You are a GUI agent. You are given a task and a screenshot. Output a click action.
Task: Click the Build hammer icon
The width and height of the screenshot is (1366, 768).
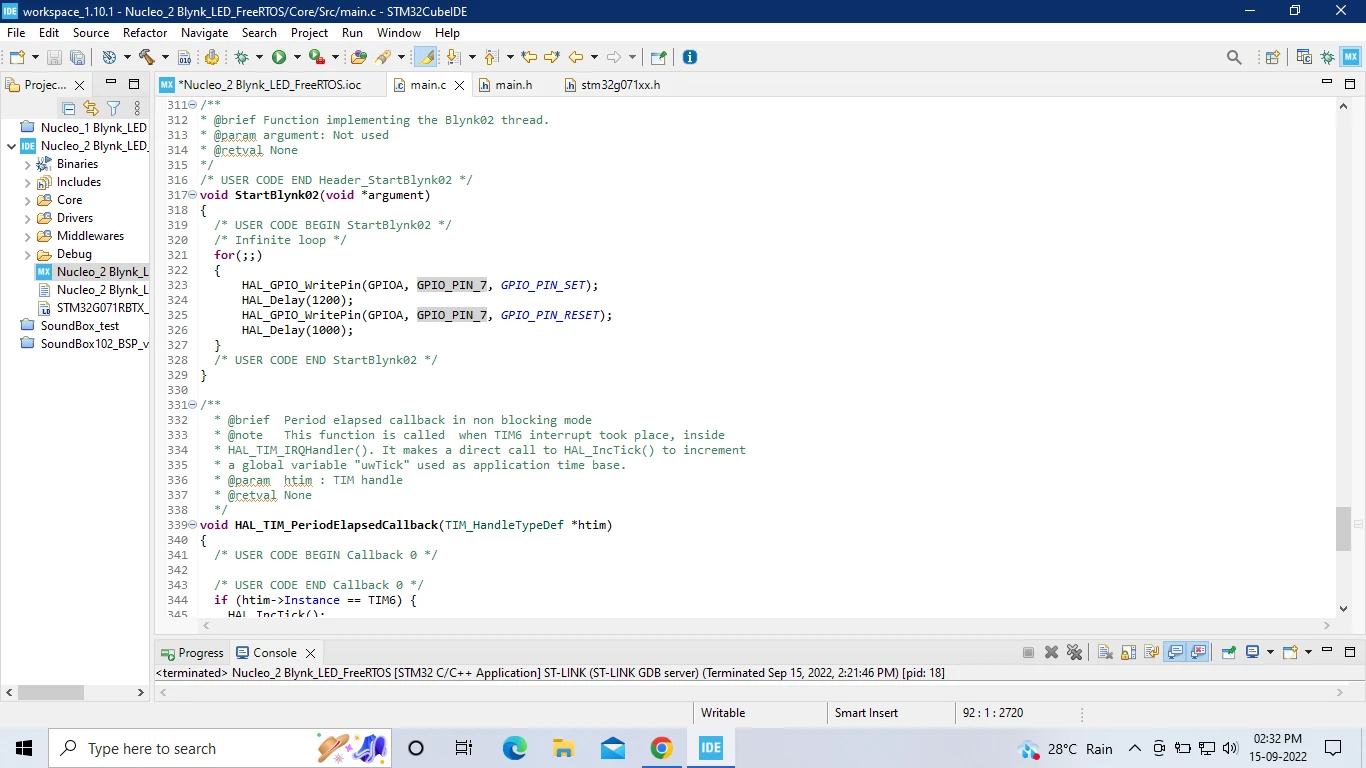[147, 57]
